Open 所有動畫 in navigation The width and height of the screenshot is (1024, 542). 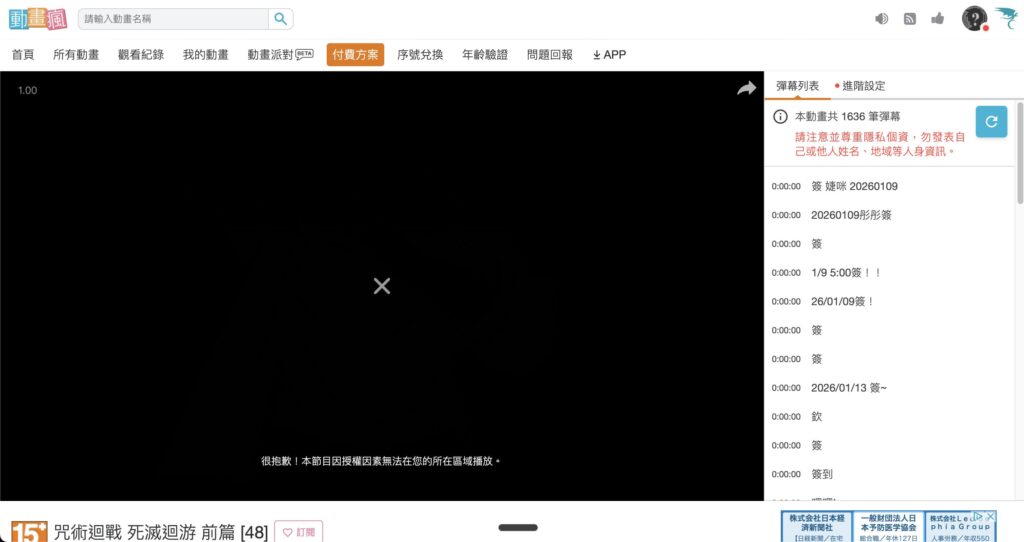click(76, 55)
